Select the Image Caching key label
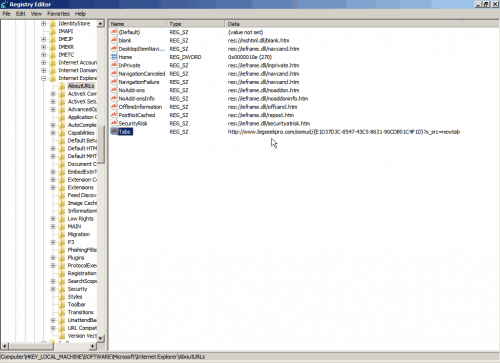Image resolution: width=500 pixels, height=363 pixels. pyautogui.click(x=82, y=203)
